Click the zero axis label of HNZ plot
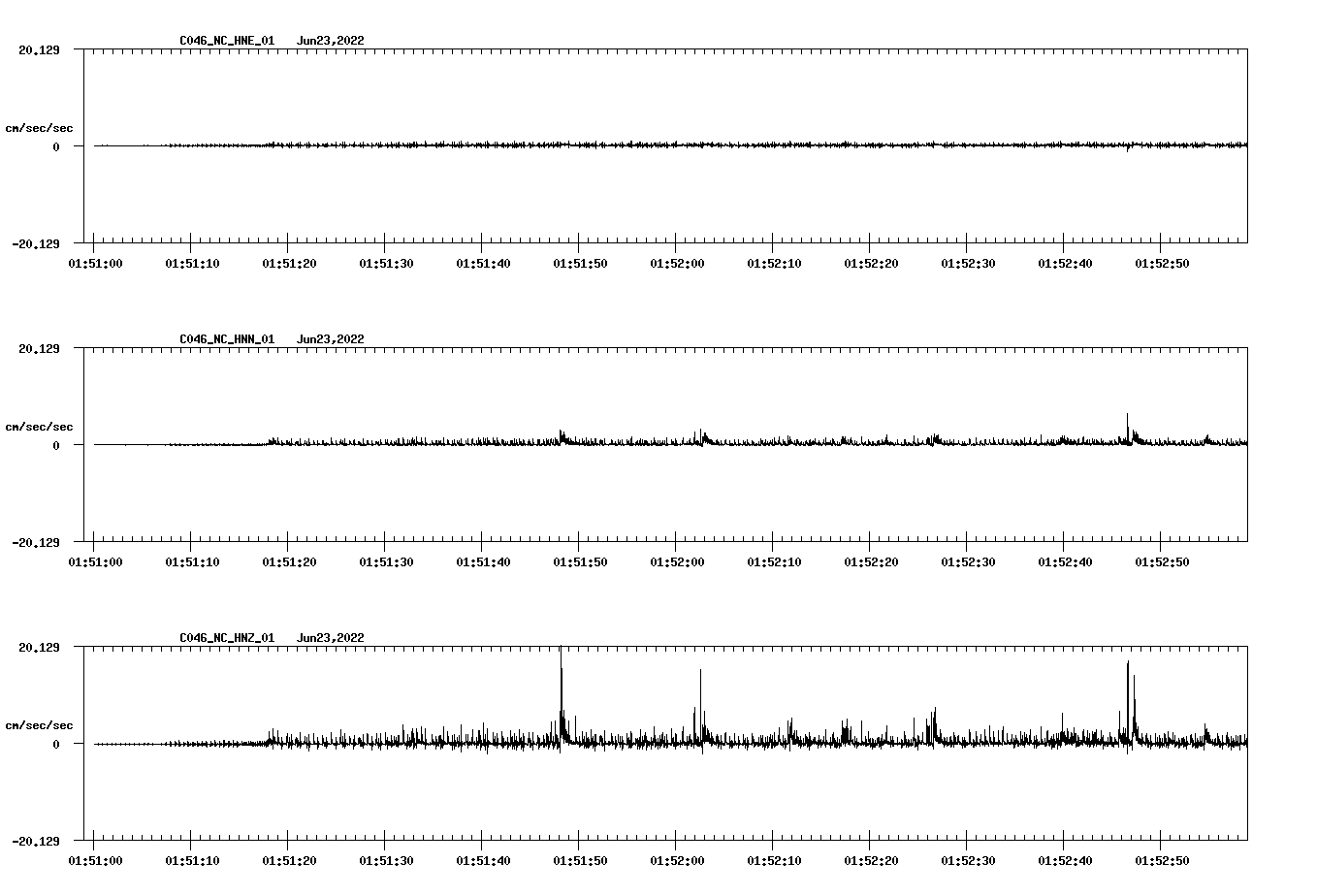This screenshot has width=1317, height=896. (56, 744)
